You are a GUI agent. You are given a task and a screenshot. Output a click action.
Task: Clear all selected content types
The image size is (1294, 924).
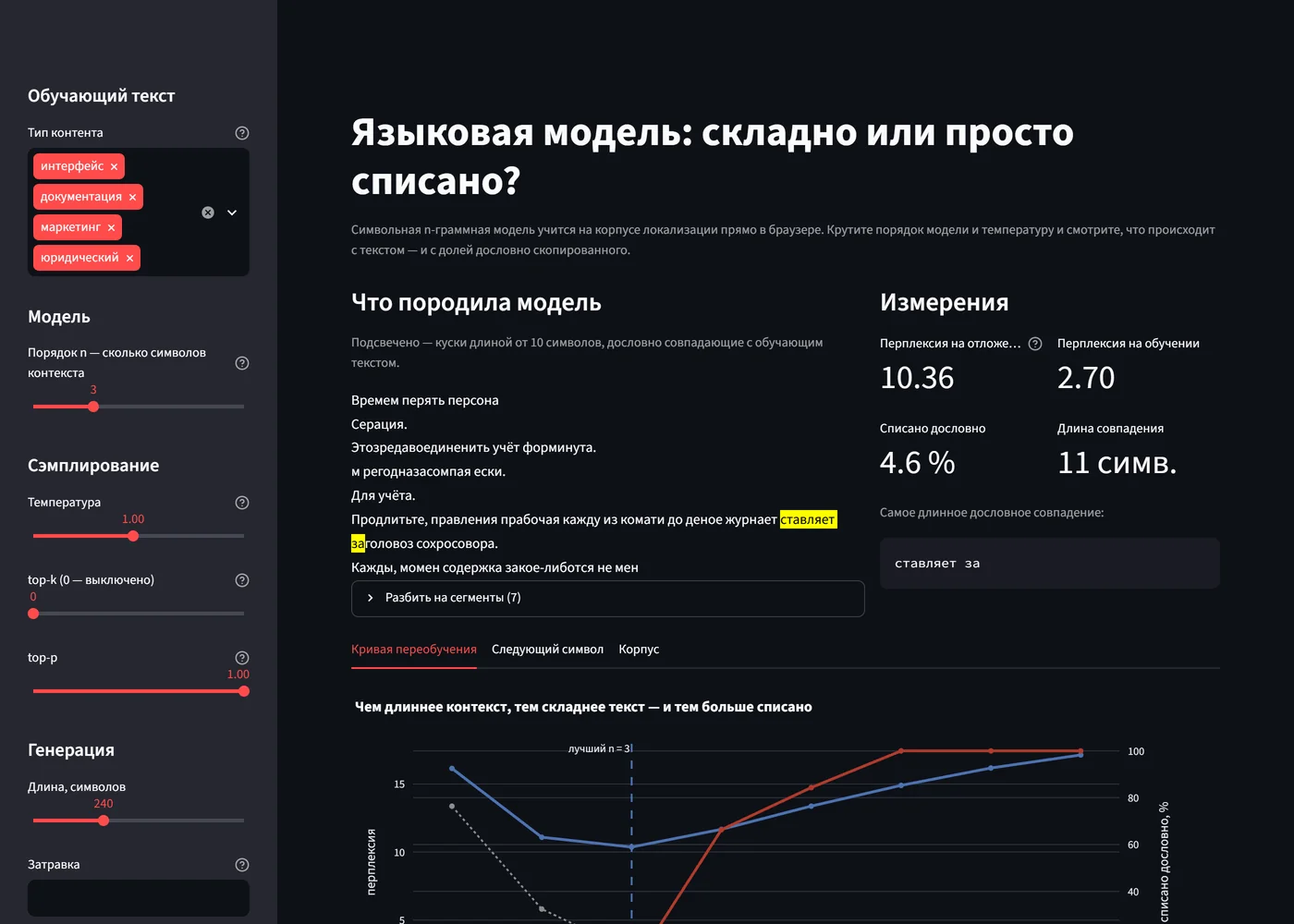pos(208,213)
